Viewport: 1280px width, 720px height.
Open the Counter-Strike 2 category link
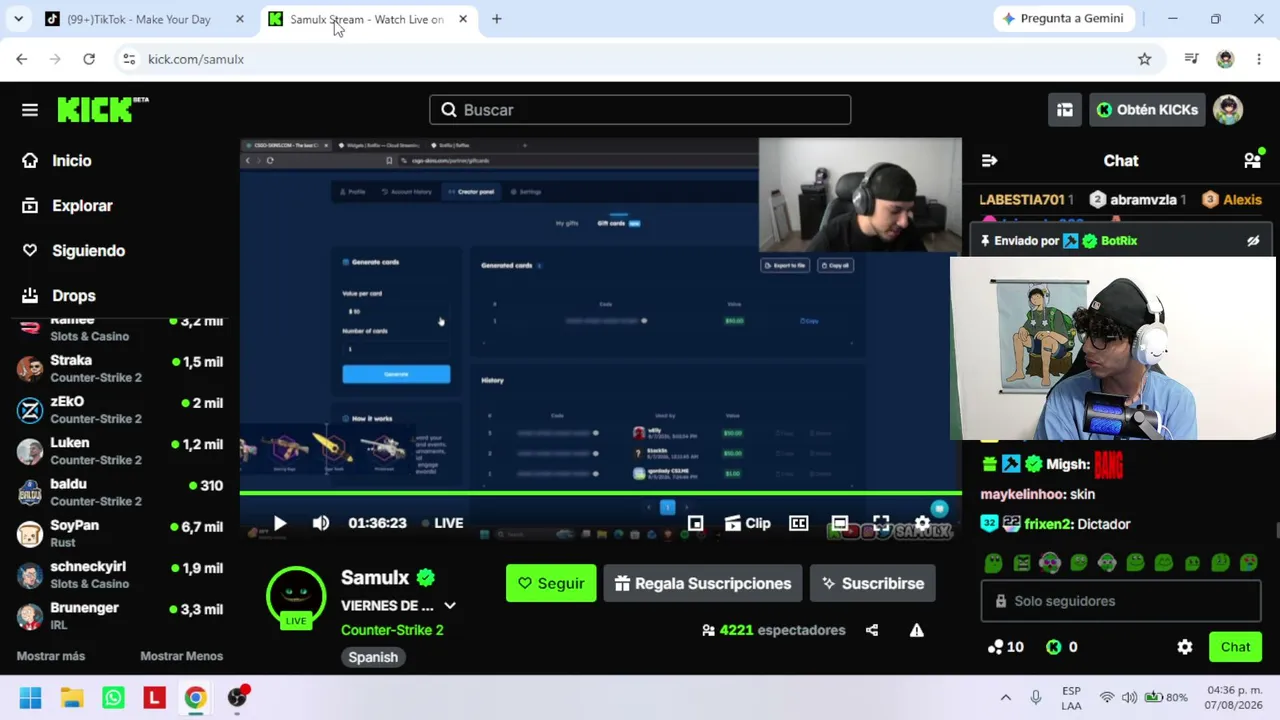click(392, 630)
